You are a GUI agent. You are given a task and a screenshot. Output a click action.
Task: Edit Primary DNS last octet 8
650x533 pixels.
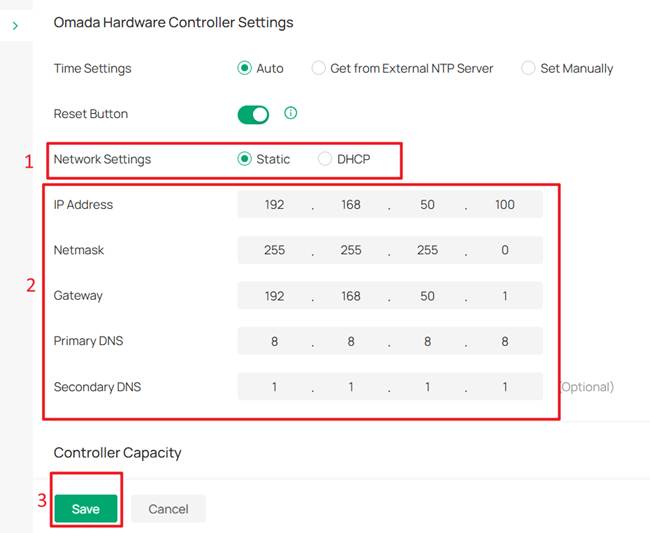click(x=504, y=341)
